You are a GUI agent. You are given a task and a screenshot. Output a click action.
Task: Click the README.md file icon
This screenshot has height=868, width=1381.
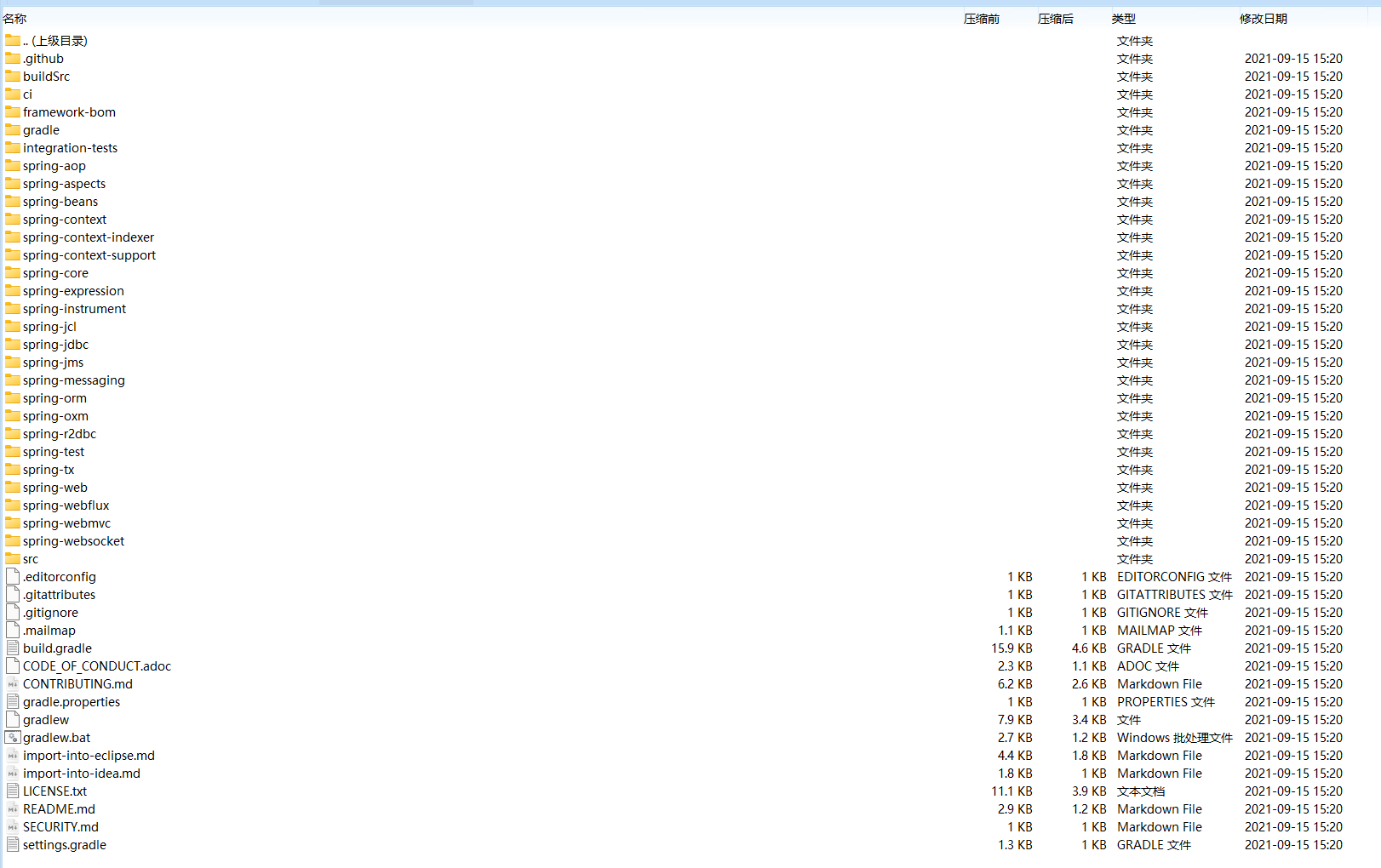(13, 808)
